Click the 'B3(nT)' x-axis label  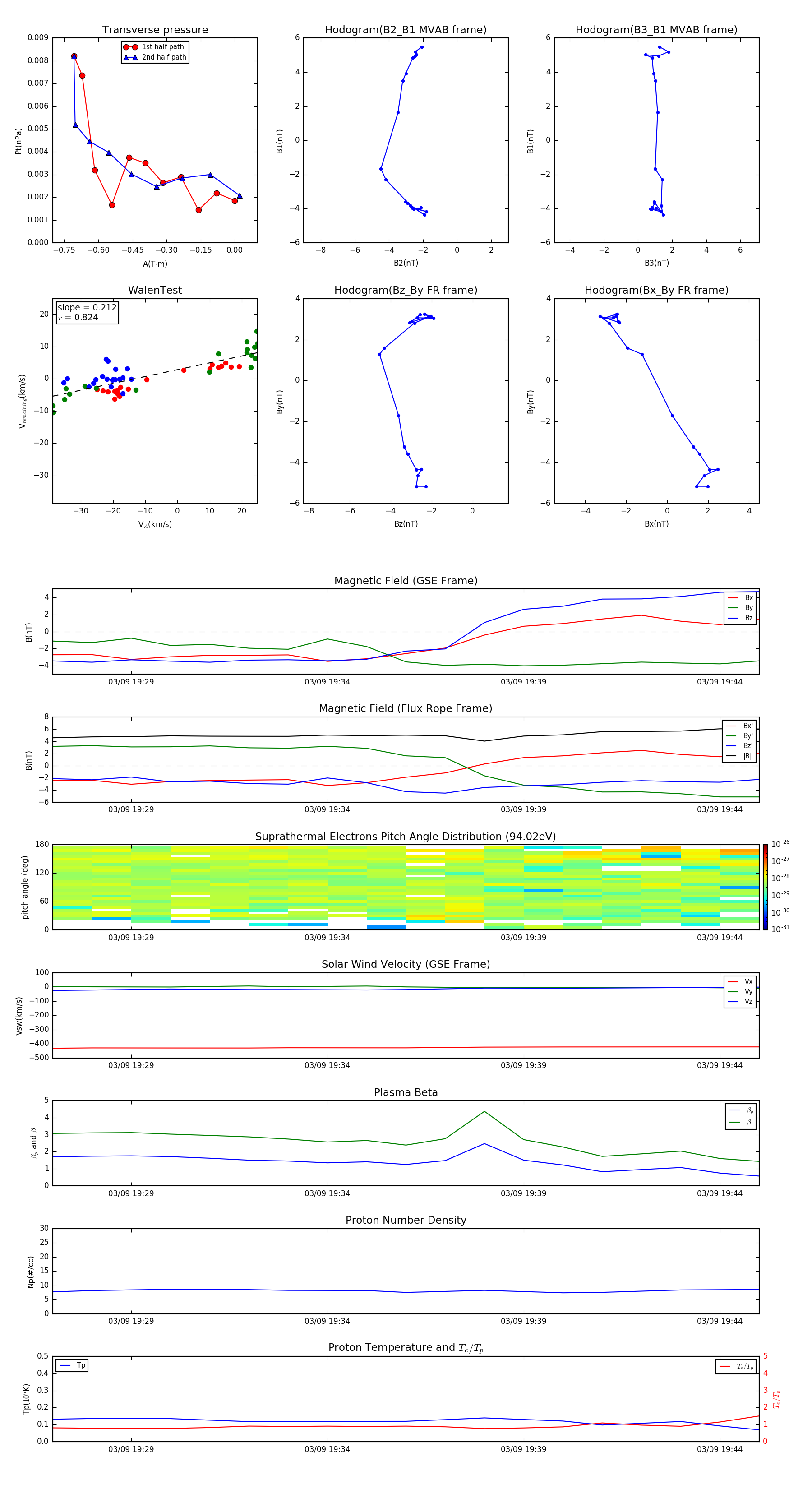pyautogui.click(x=656, y=263)
